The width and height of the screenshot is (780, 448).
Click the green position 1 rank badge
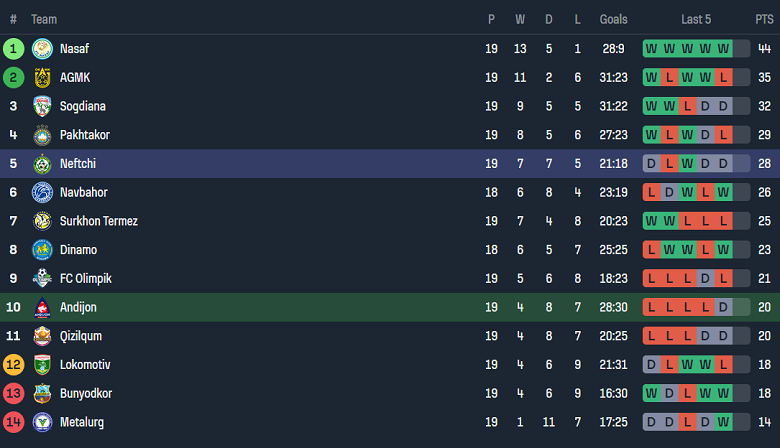(13, 48)
